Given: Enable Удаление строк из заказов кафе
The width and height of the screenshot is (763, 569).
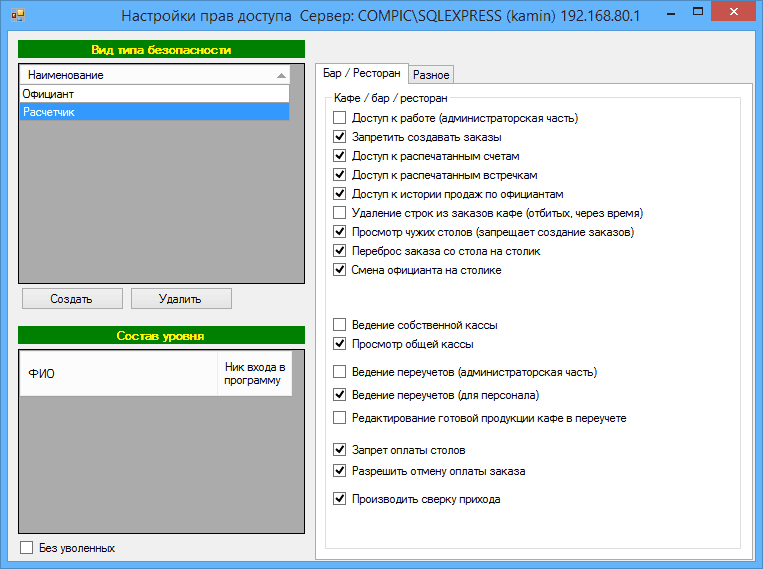Looking at the screenshot, I should pos(340,213).
